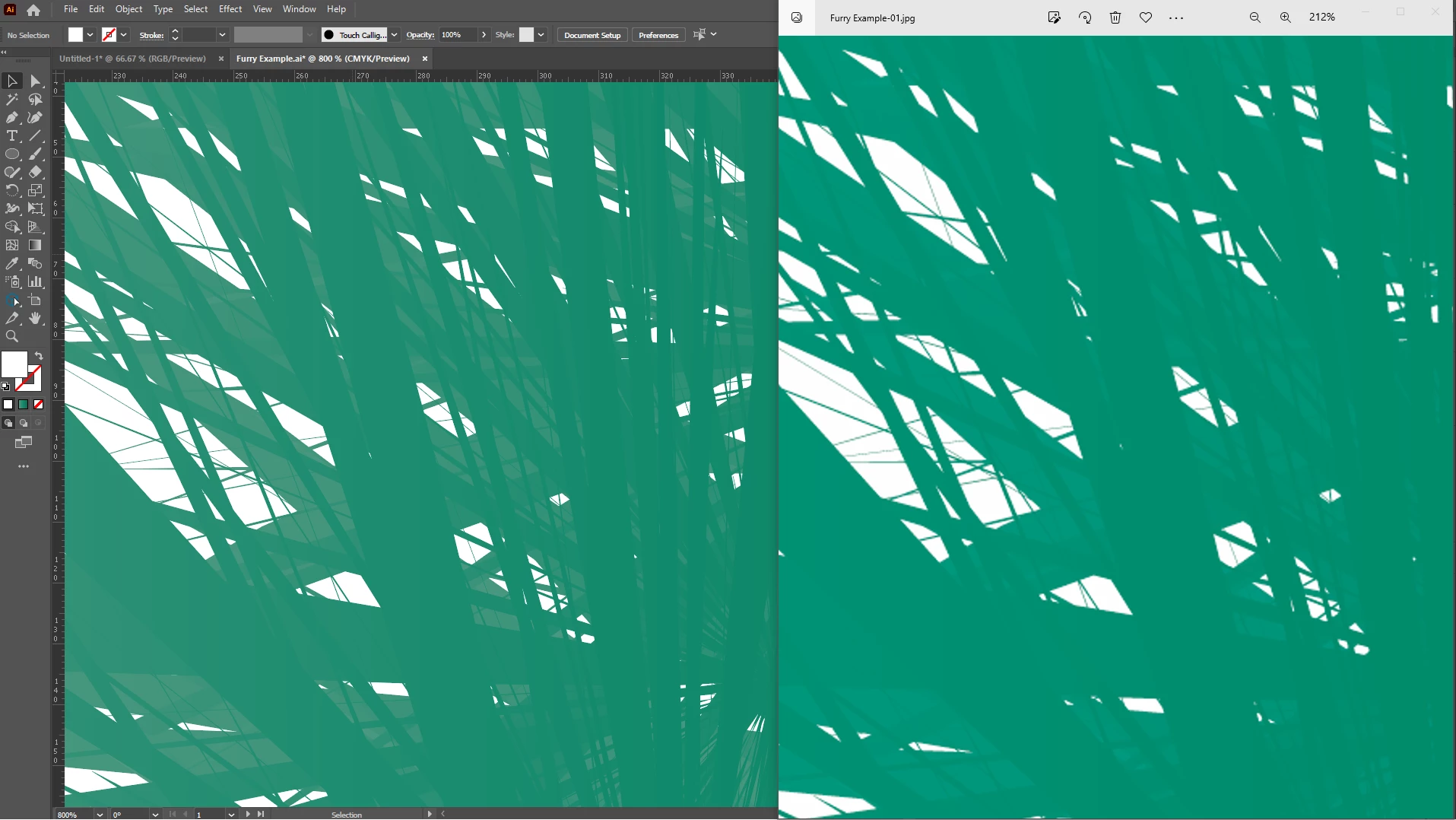Open artboard navigation dropdown
Viewport: 1456px width, 820px height.
tap(231, 814)
